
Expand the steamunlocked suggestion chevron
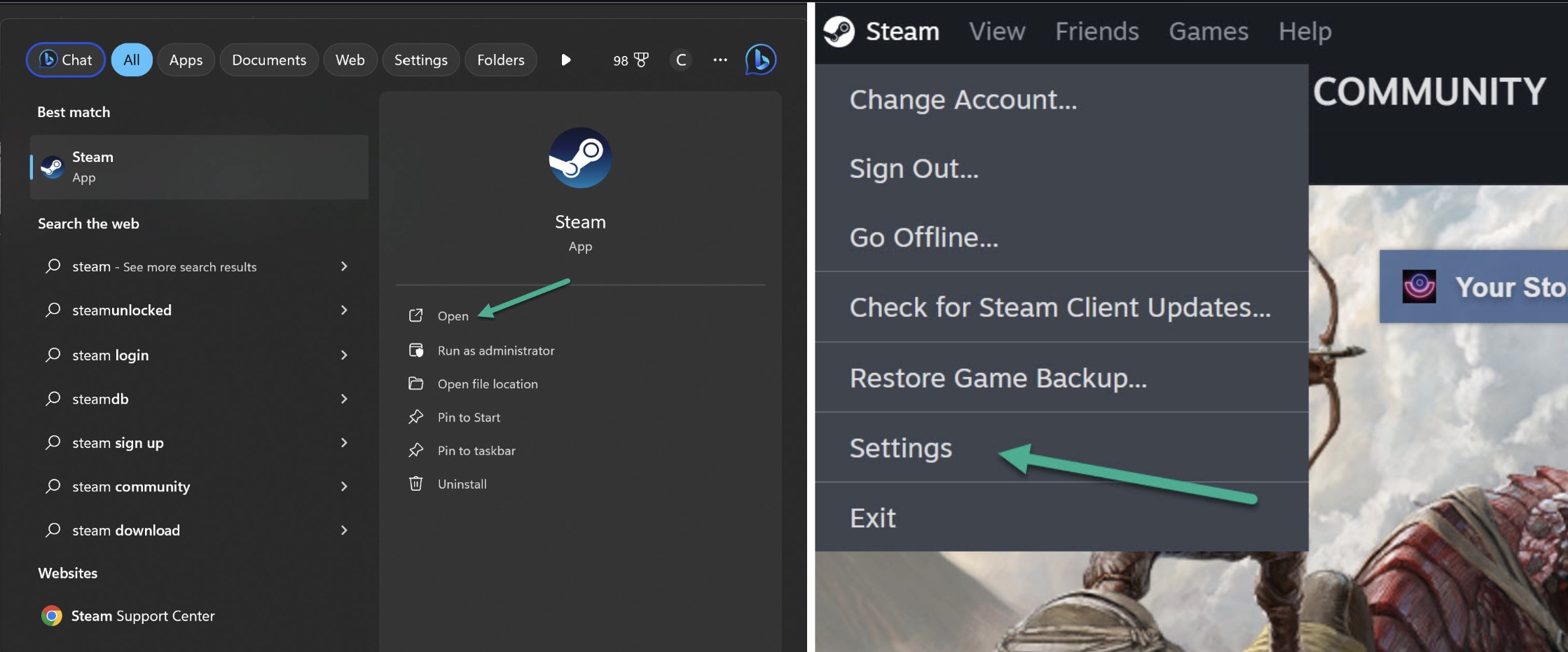point(343,310)
